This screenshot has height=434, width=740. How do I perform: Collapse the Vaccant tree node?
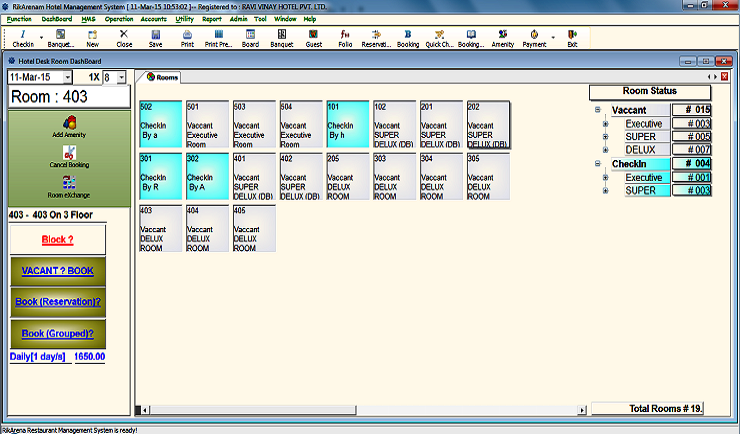tap(596, 110)
